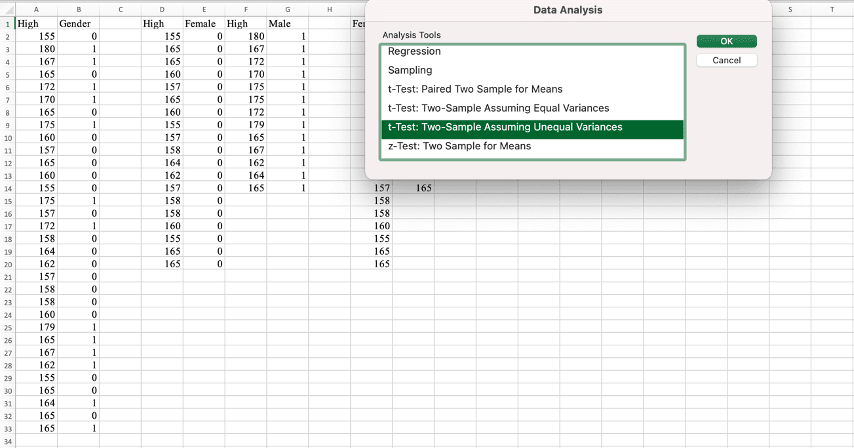The height and width of the screenshot is (448, 854).
Task: Click column E header
Action: point(203,9)
